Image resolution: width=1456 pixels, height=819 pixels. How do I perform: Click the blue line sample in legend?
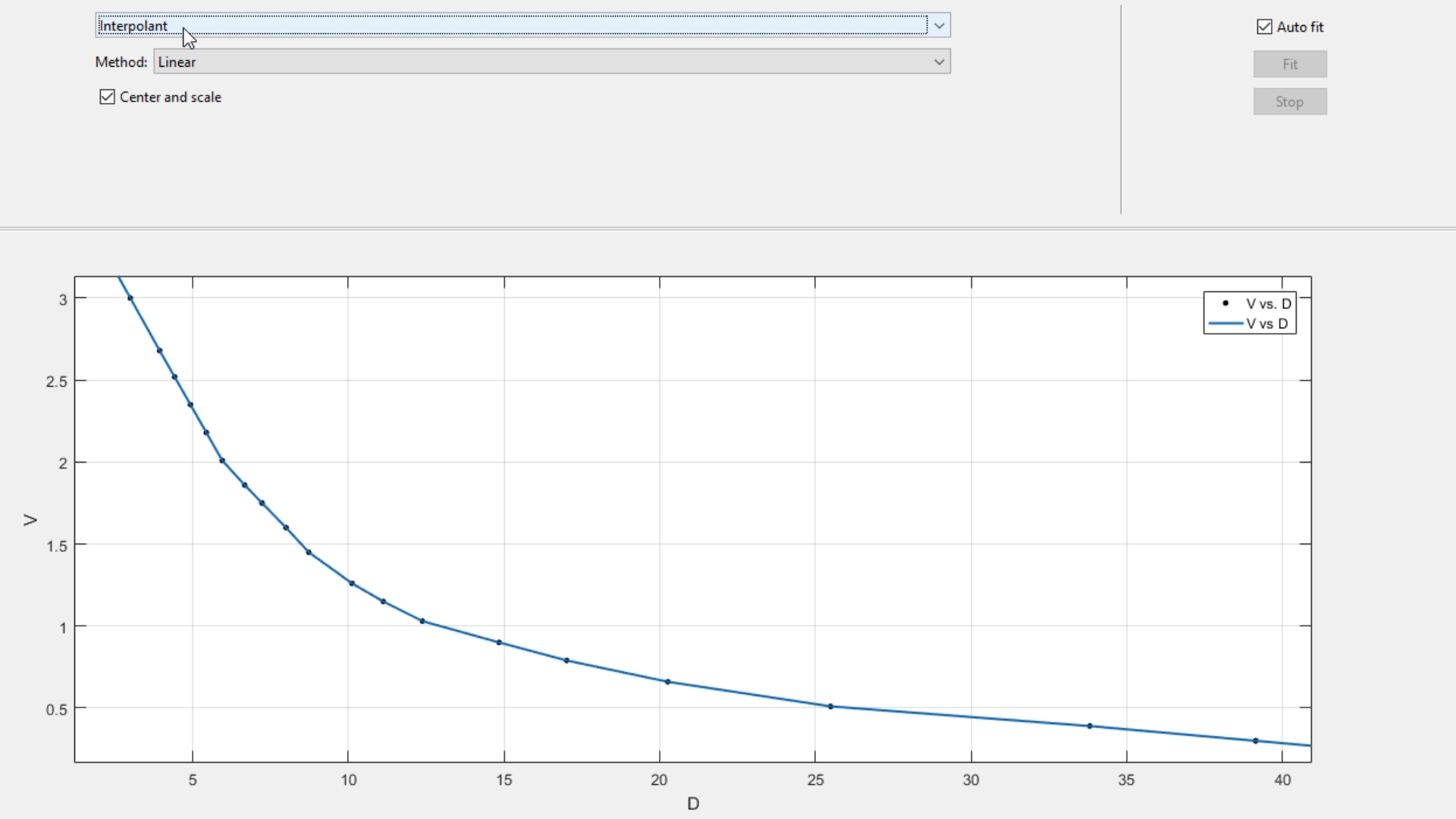coord(1225,324)
